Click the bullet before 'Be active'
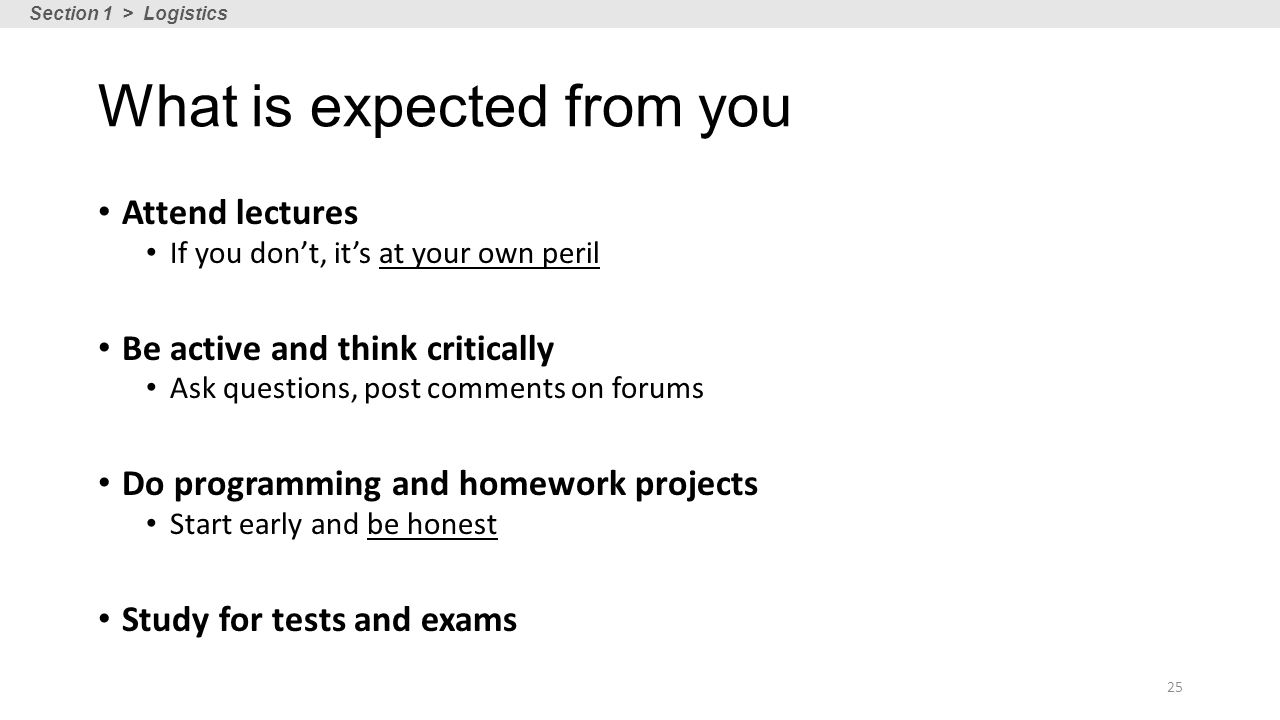Screen dimensions: 1280x720 click(104, 347)
